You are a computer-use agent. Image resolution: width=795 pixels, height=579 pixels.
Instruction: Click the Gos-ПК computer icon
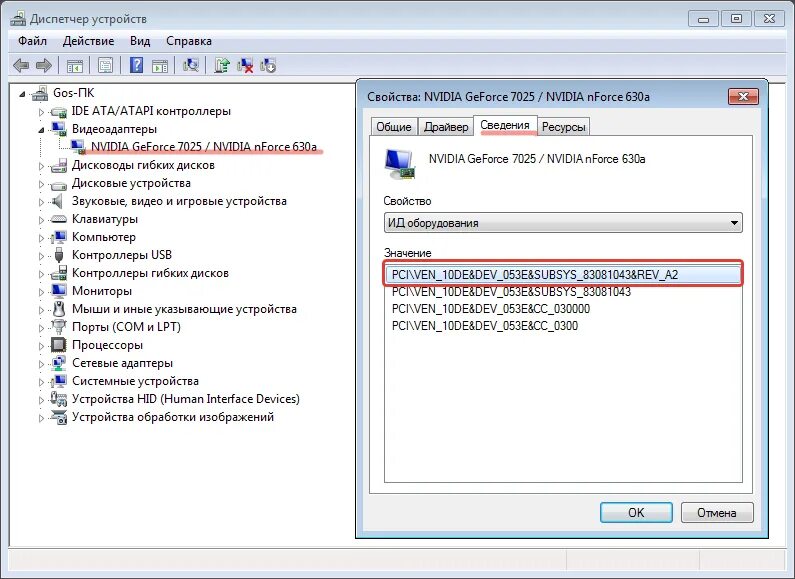coord(41,93)
